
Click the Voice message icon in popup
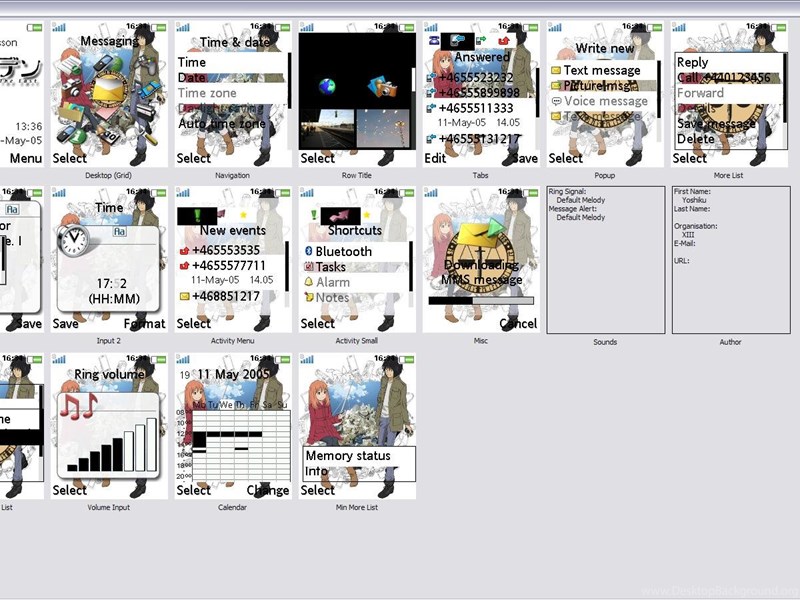pos(555,101)
